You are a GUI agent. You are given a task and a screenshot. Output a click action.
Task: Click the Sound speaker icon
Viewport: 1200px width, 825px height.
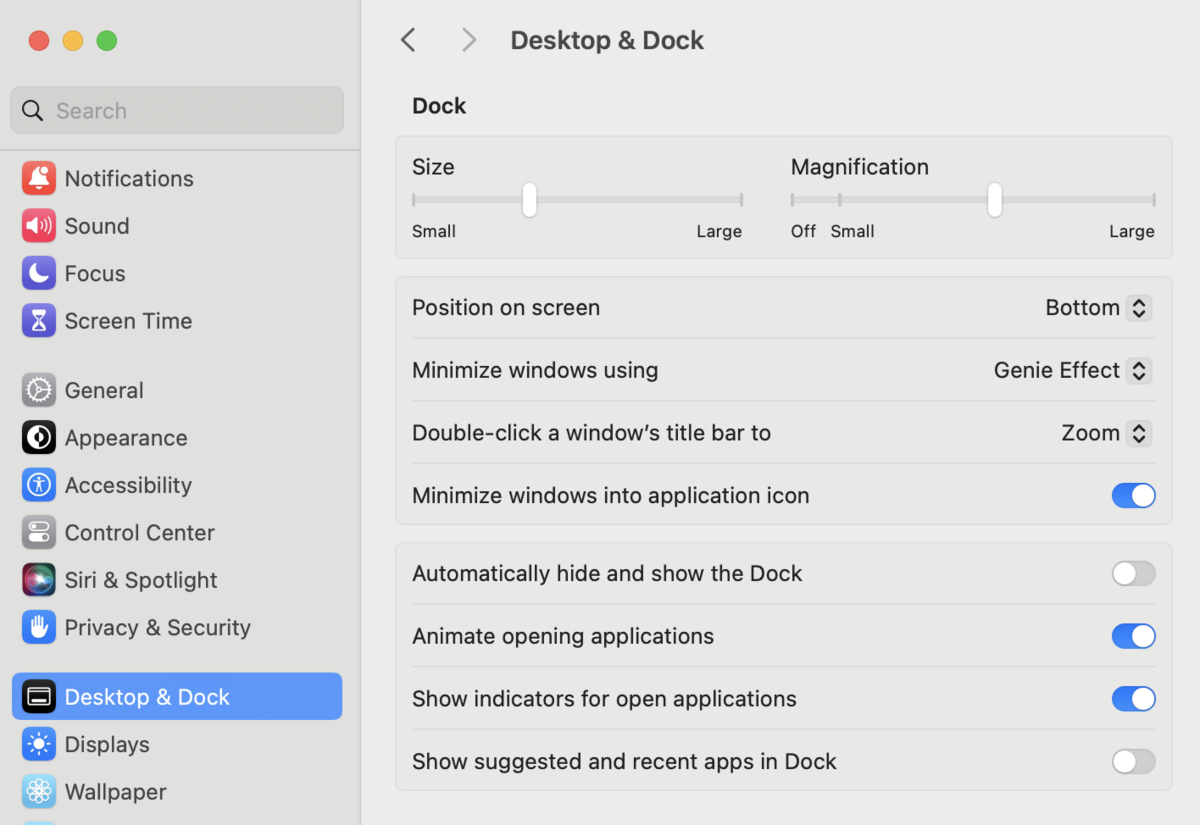[x=39, y=226]
